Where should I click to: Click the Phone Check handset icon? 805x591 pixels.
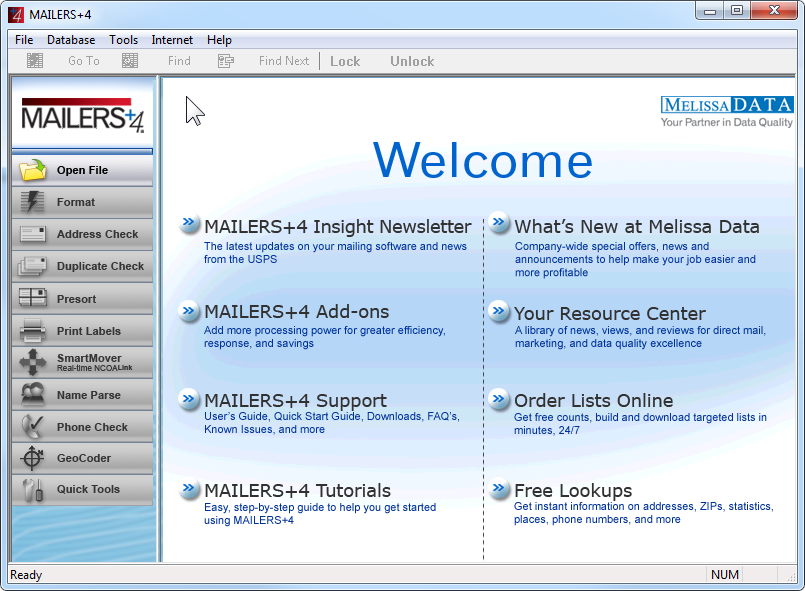tap(32, 427)
